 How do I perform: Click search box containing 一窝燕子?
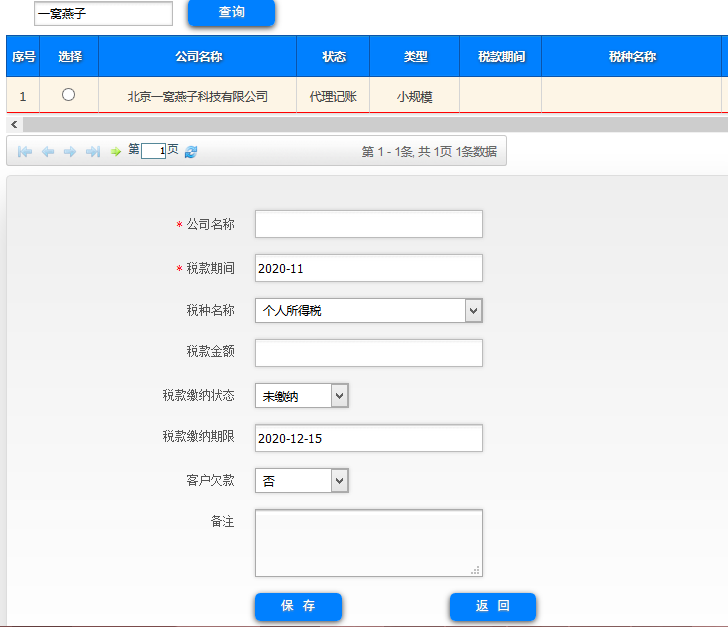tap(104, 13)
